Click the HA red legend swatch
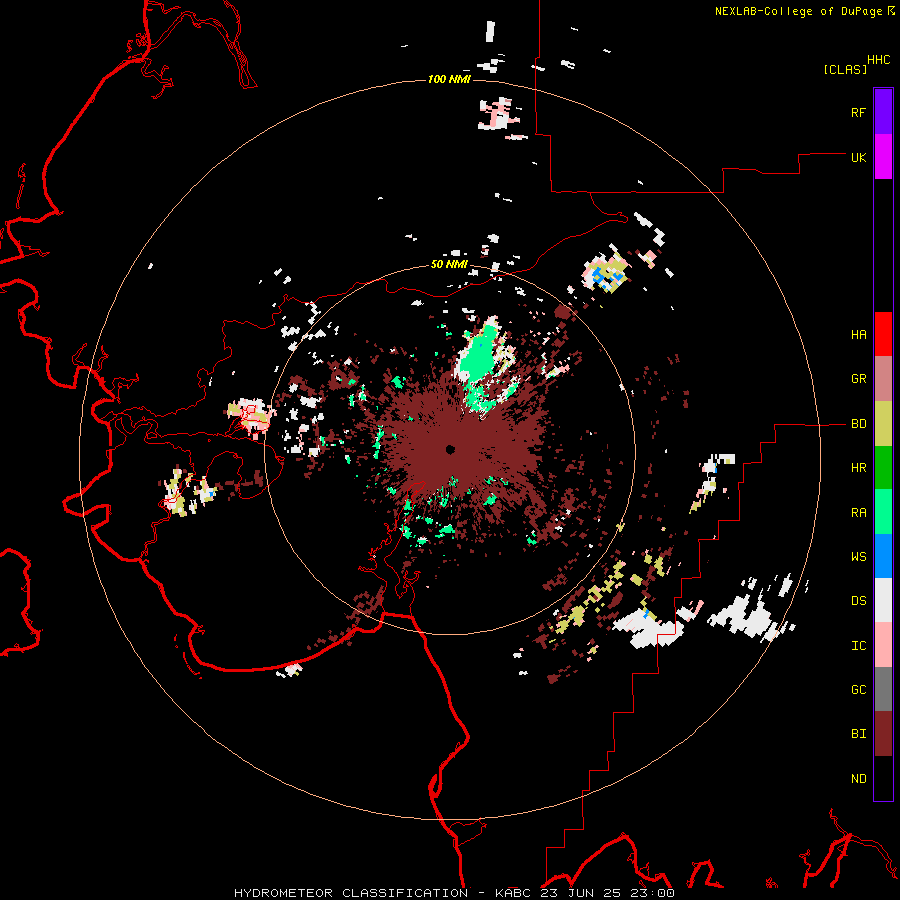The height and width of the screenshot is (900, 900). click(x=883, y=334)
